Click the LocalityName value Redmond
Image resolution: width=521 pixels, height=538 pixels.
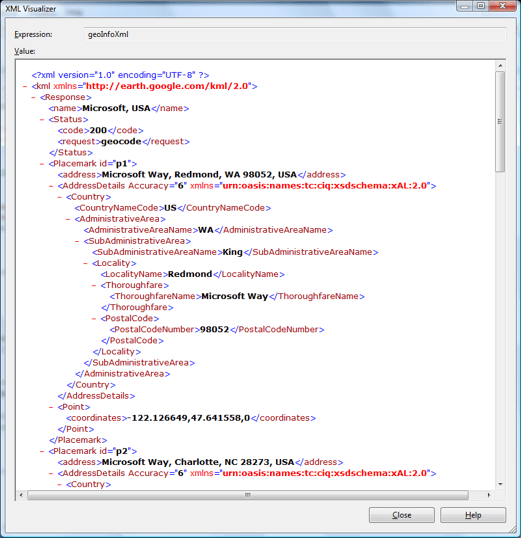pos(190,274)
